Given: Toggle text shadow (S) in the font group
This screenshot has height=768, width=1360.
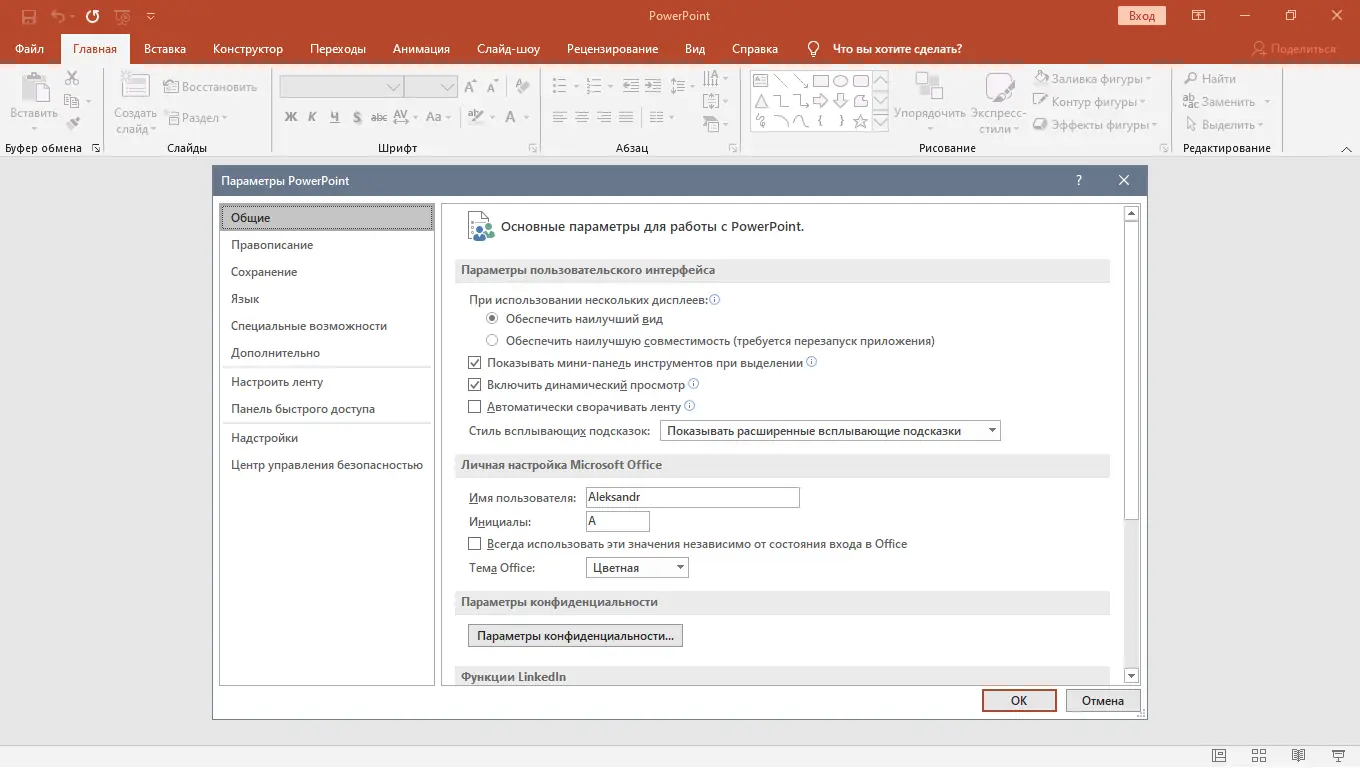Looking at the screenshot, I should 356,117.
